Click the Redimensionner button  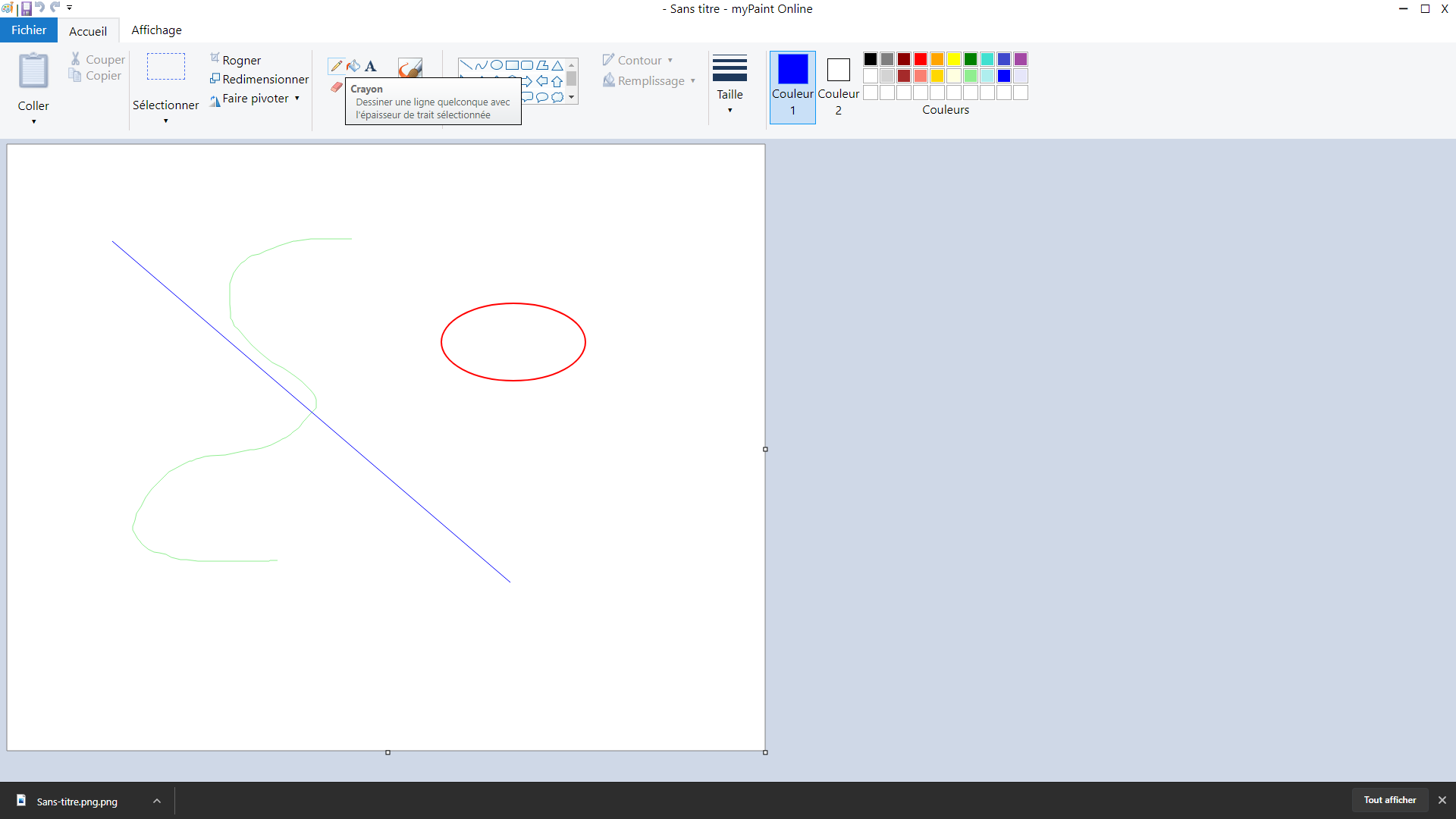tap(259, 79)
